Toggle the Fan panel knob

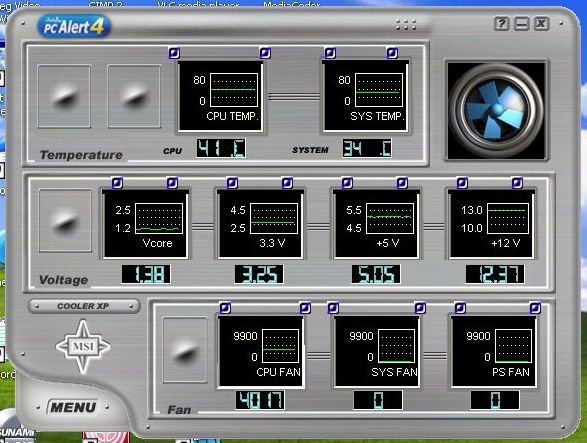click(x=185, y=350)
